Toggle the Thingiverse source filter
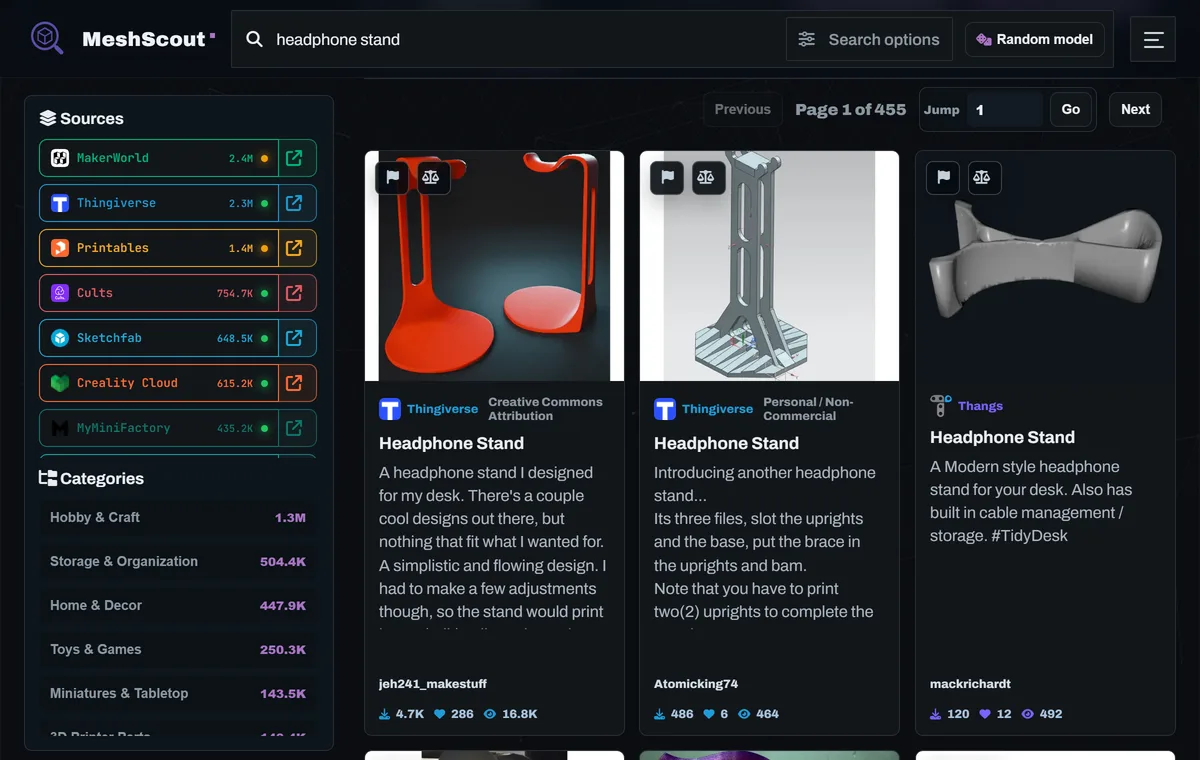The width and height of the screenshot is (1200, 760). 159,203
